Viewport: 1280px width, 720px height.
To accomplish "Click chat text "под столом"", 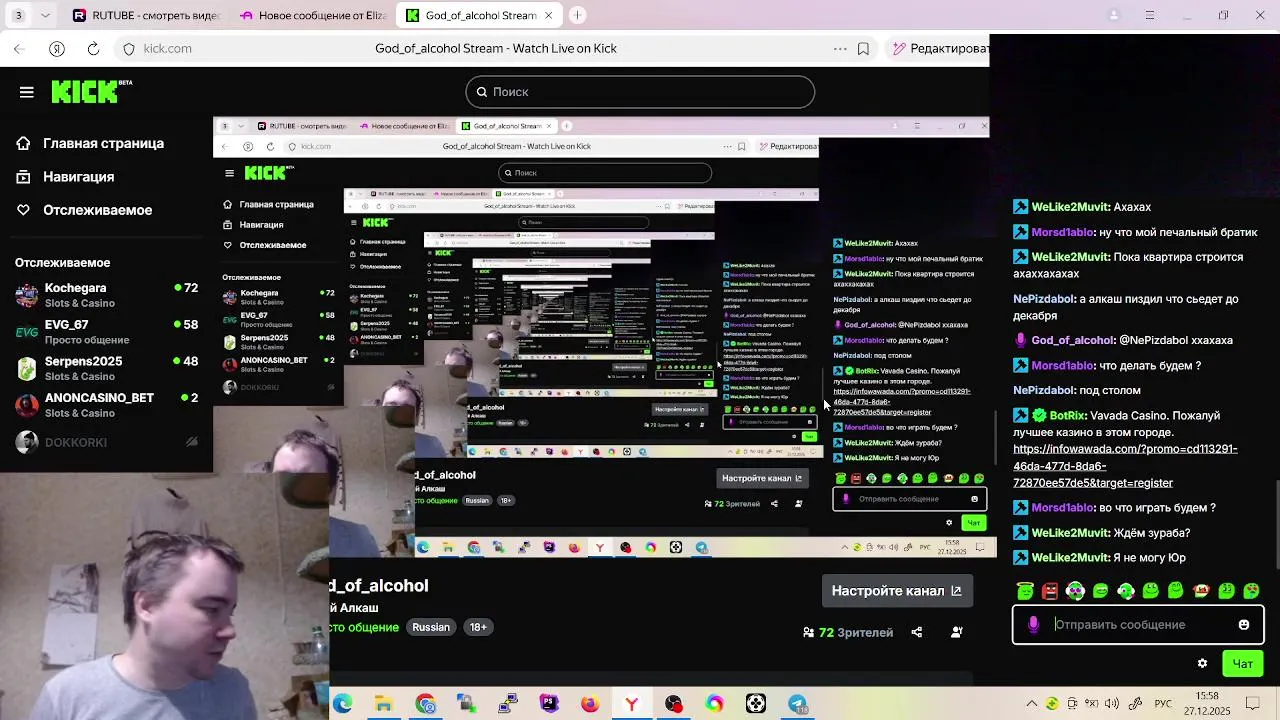I will [1110, 390].
